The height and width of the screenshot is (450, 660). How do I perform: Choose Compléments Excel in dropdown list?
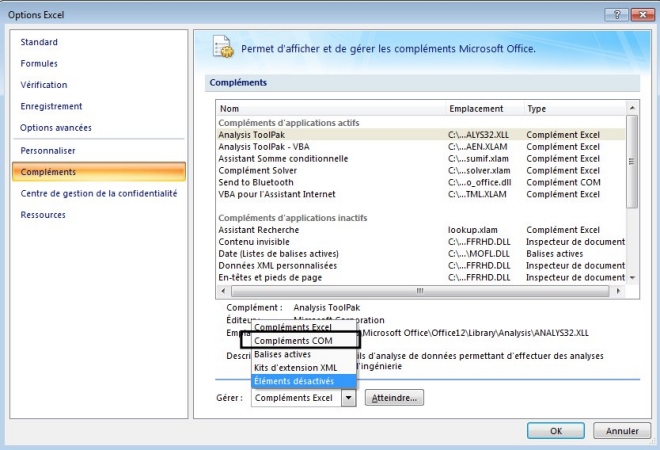304,328
